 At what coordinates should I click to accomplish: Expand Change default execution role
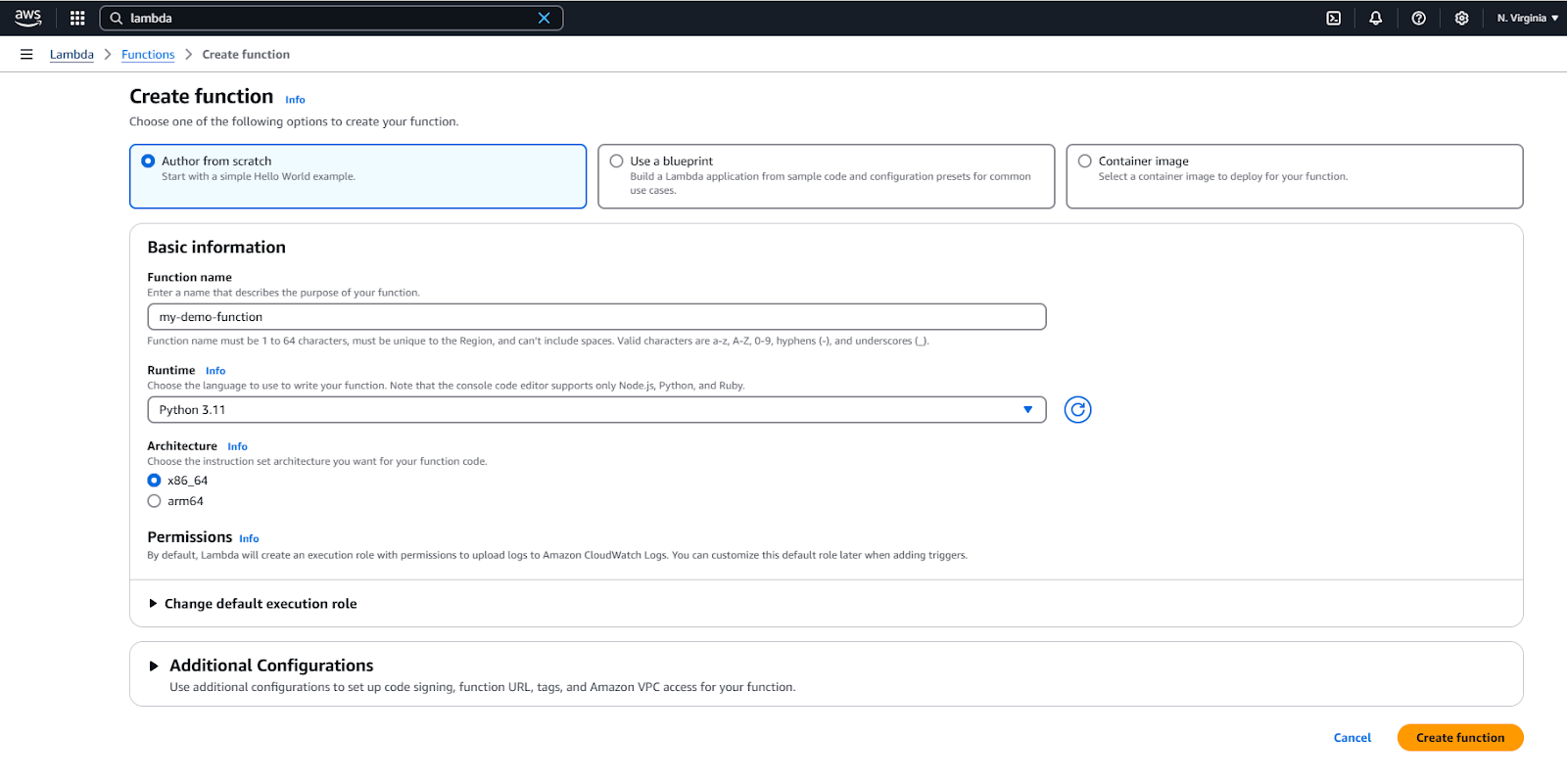tap(253, 604)
